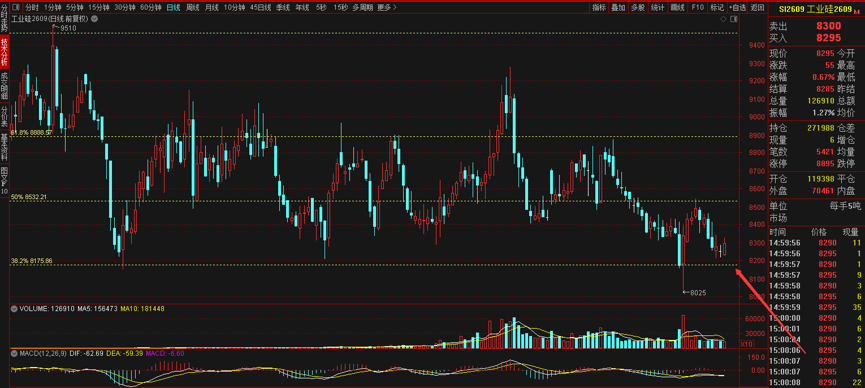Click the 多股 multi-stock button

[x=638, y=8]
